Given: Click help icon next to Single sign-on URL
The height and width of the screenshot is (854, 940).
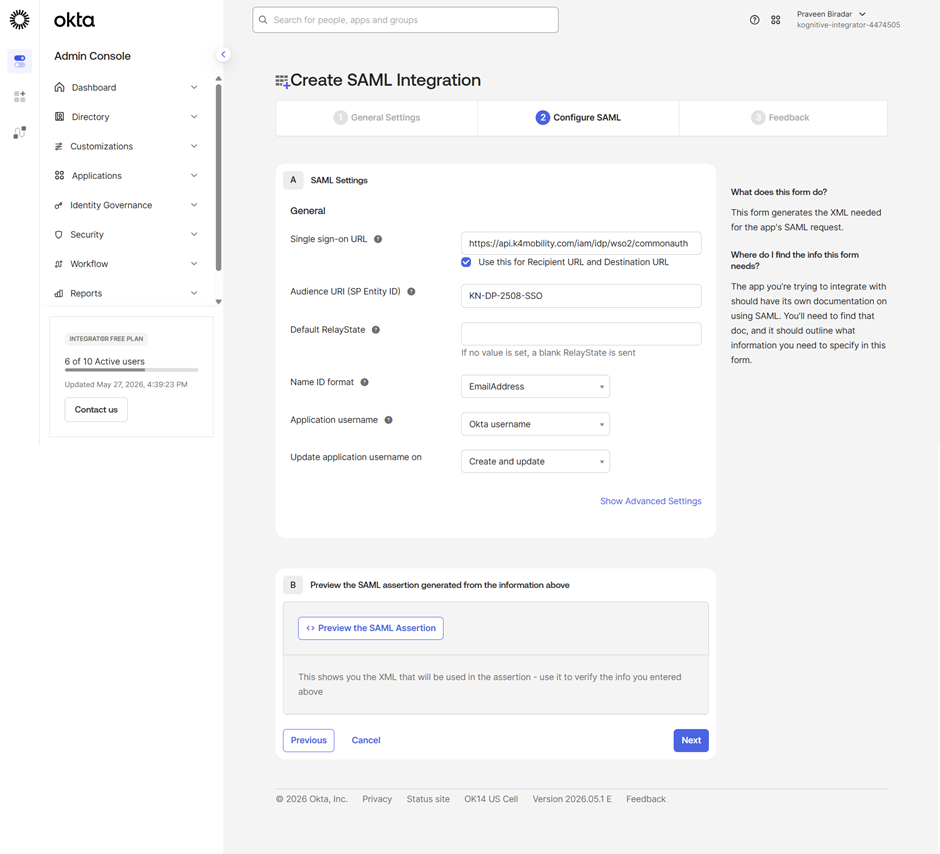Looking at the screenshot, I should pos(378,239).
